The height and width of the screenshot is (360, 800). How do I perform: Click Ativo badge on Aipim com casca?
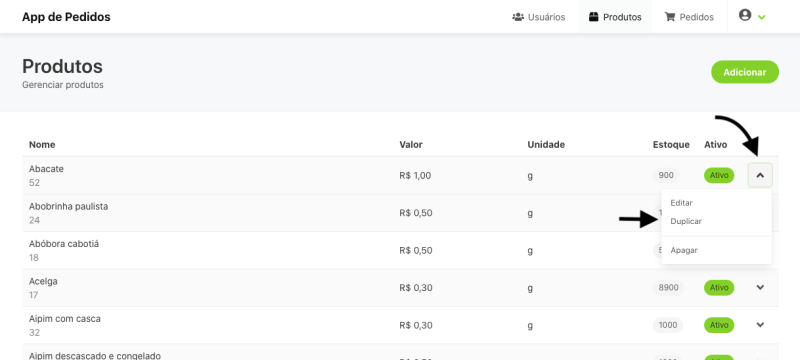click(719, 325)
